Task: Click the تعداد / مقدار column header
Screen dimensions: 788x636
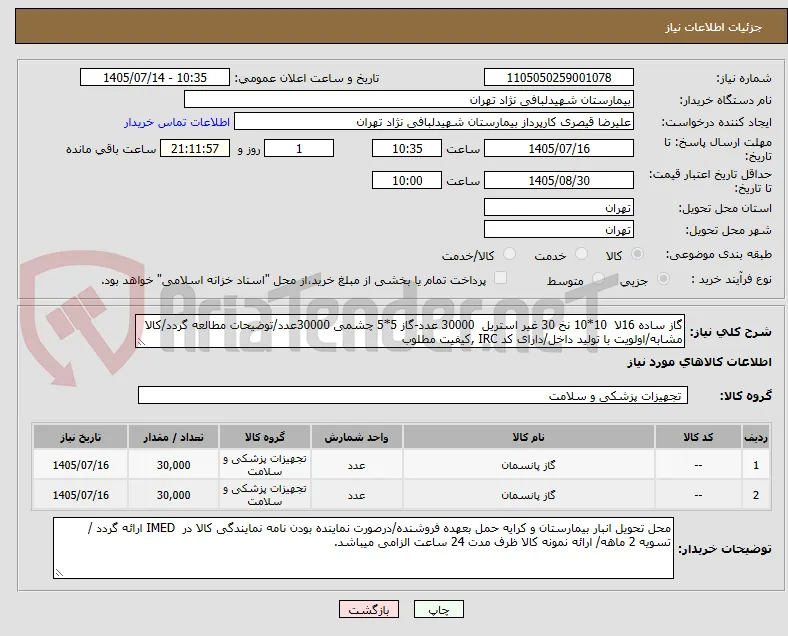Action: [173, 437]
